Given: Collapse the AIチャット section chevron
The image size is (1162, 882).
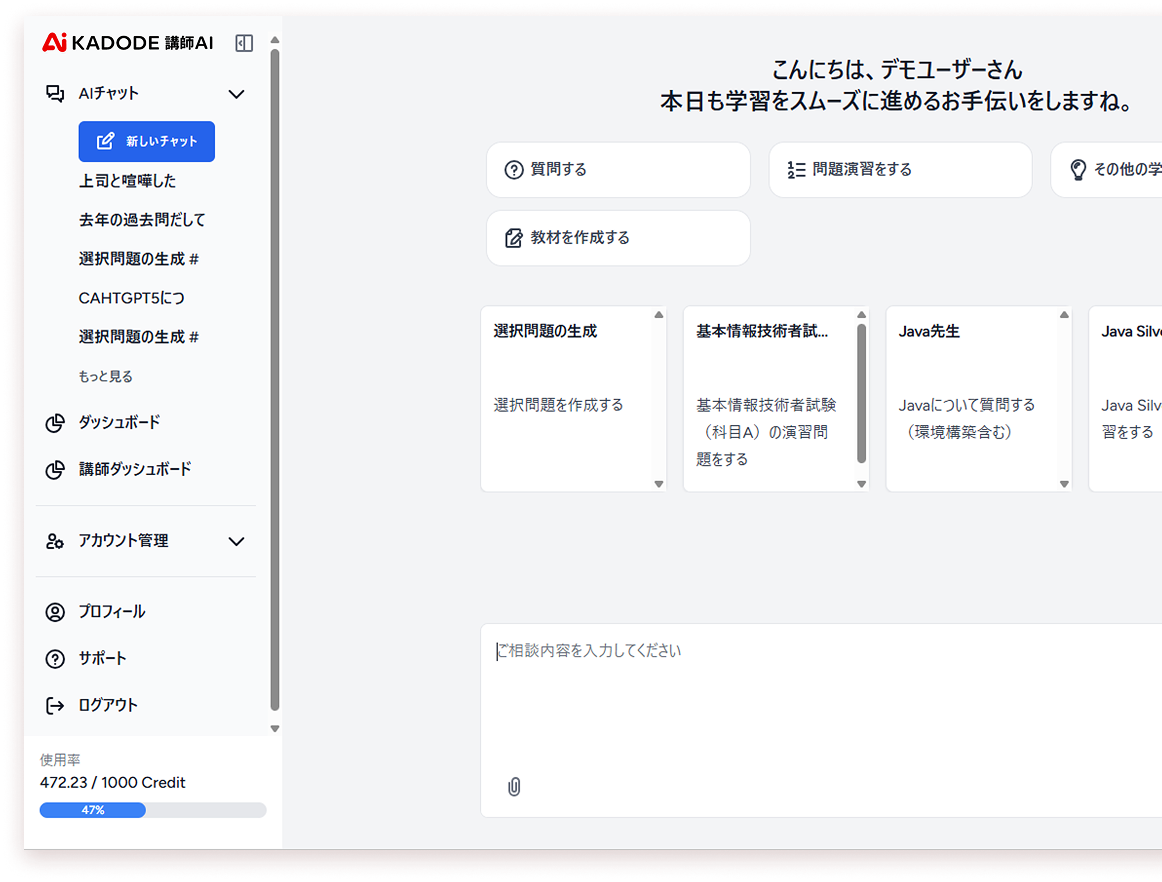Looking at the screenshot, I should coord(237,94).
